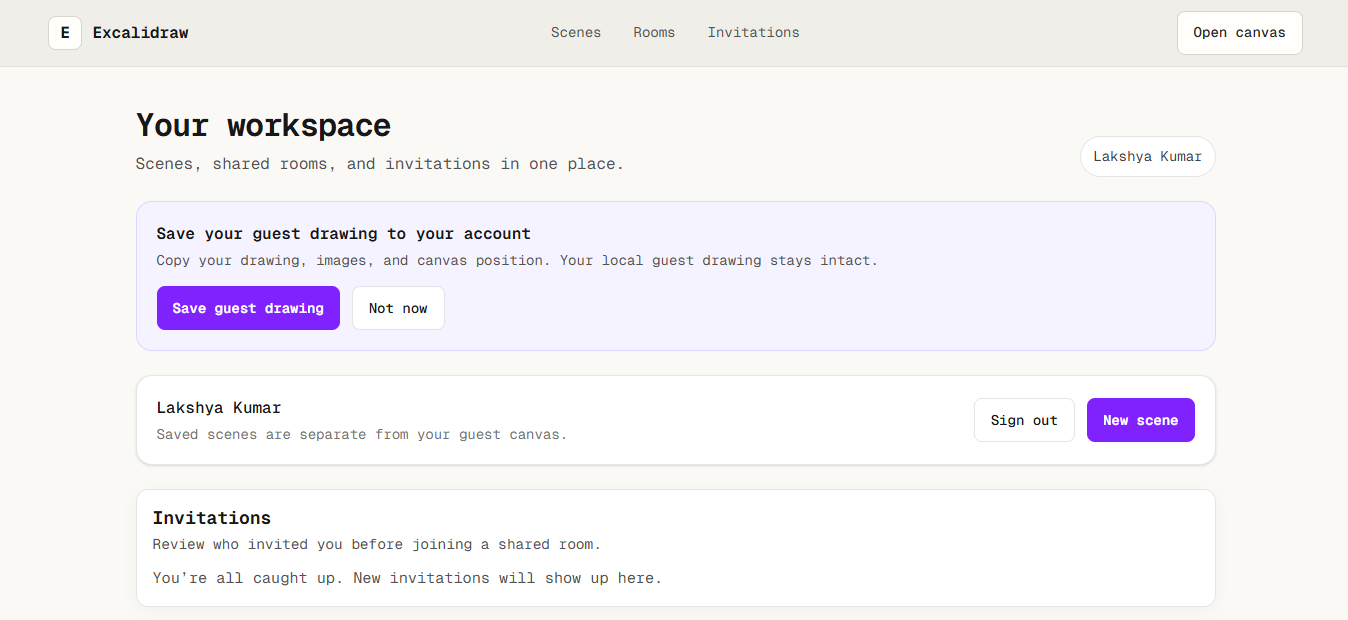Click "Saved scenes are separate" description text
This screenshot has height=620, width=1348.
pos(362,435)
